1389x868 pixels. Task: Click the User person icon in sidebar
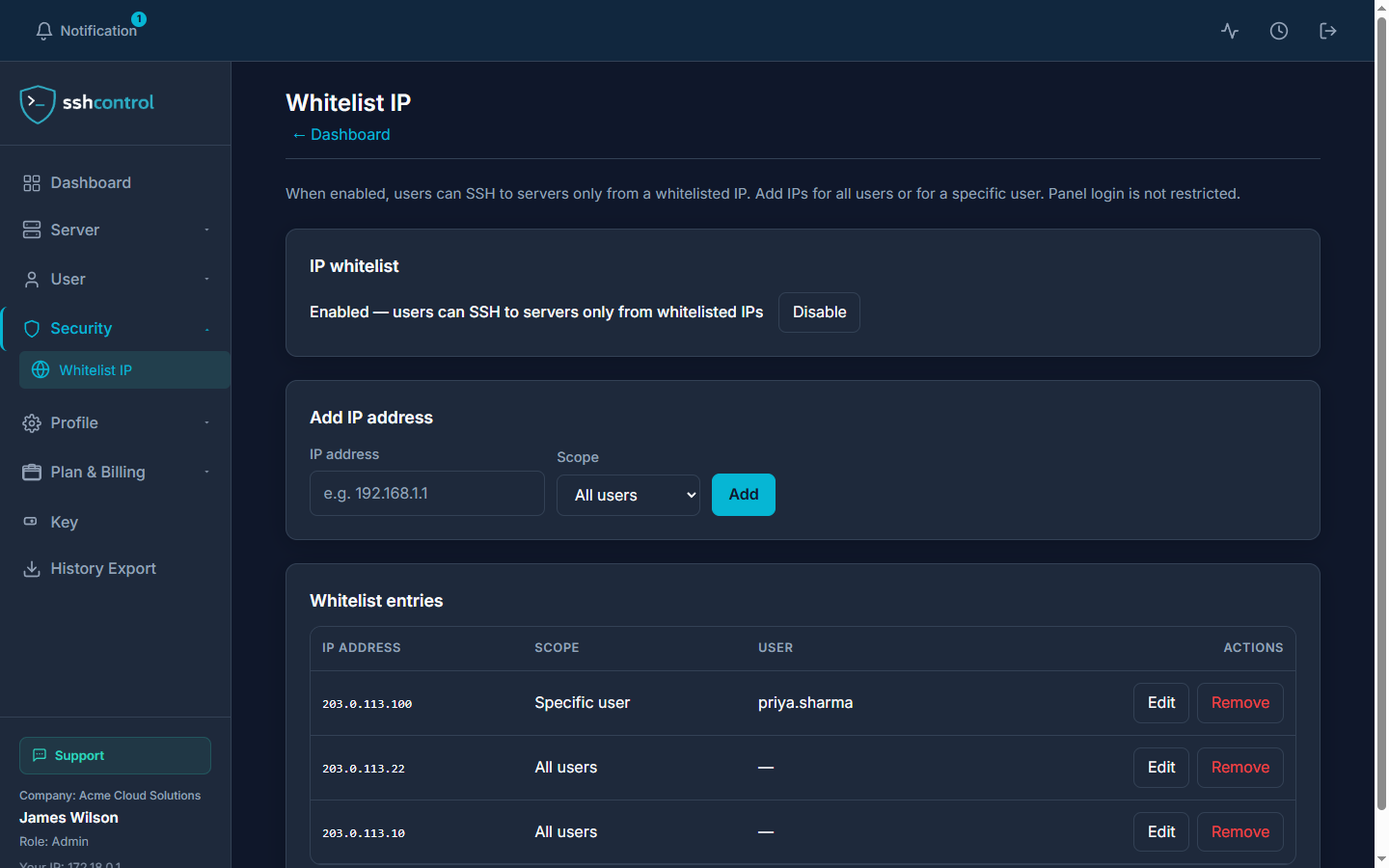click(x=32, y=280)
